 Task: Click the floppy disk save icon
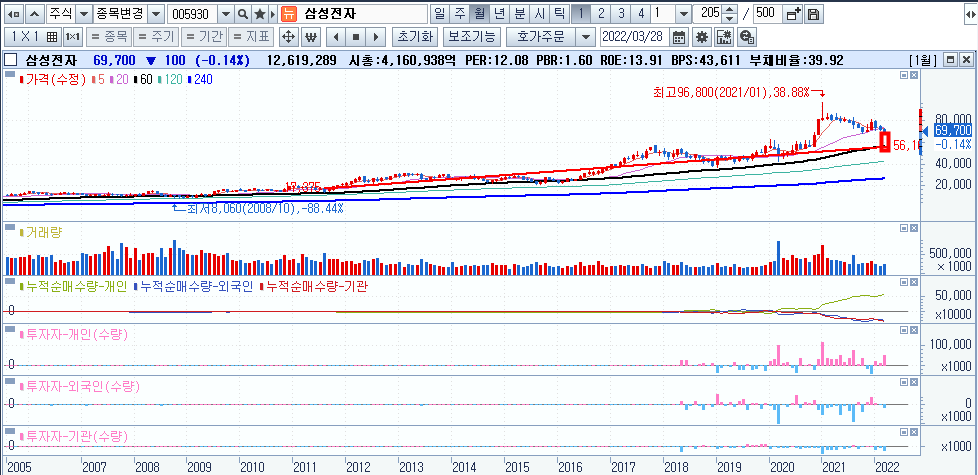tap(813, 14)
